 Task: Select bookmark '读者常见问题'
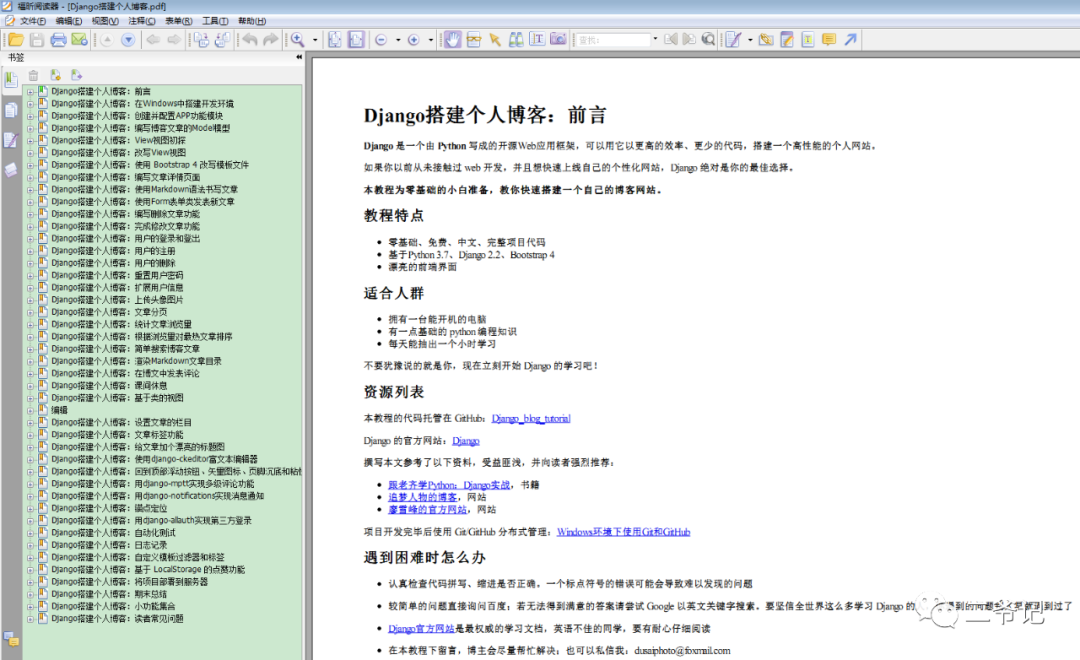pyautogui.click(x=117, y=619)
